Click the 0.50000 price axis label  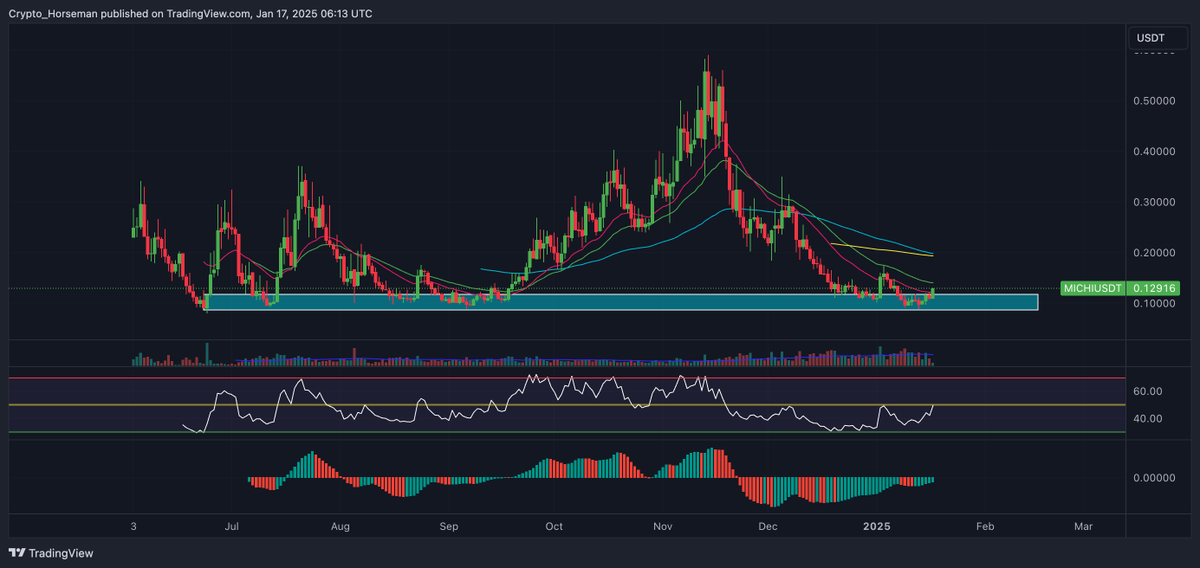[1154, 101]
